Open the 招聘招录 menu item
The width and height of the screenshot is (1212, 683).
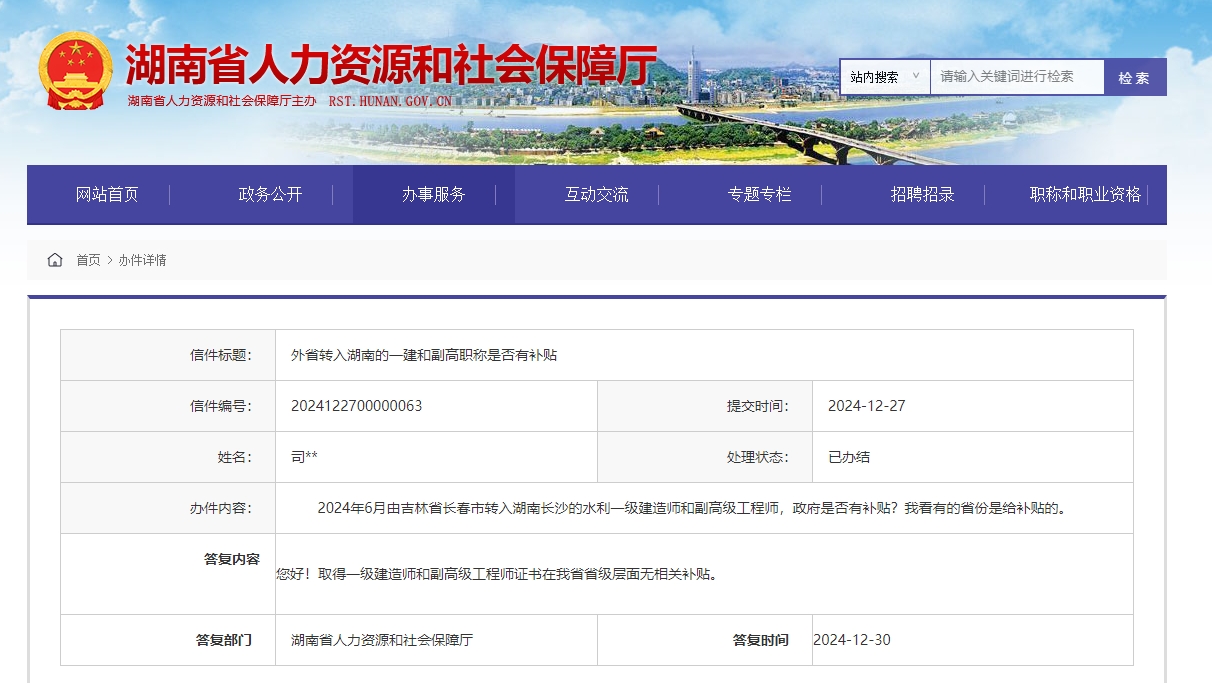point(922,195)
